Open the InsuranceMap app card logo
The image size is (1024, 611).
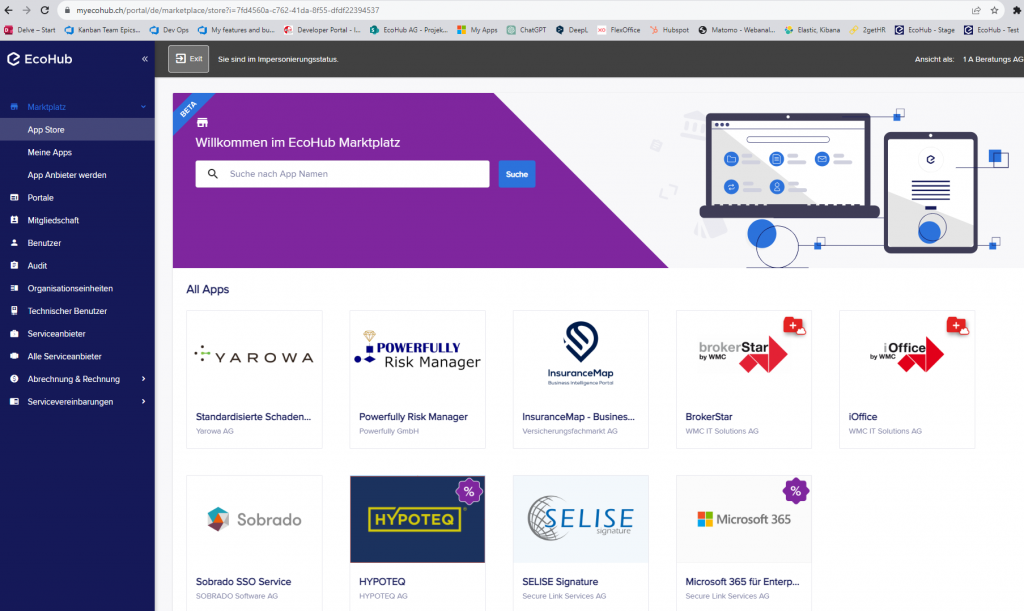point(581,353)
